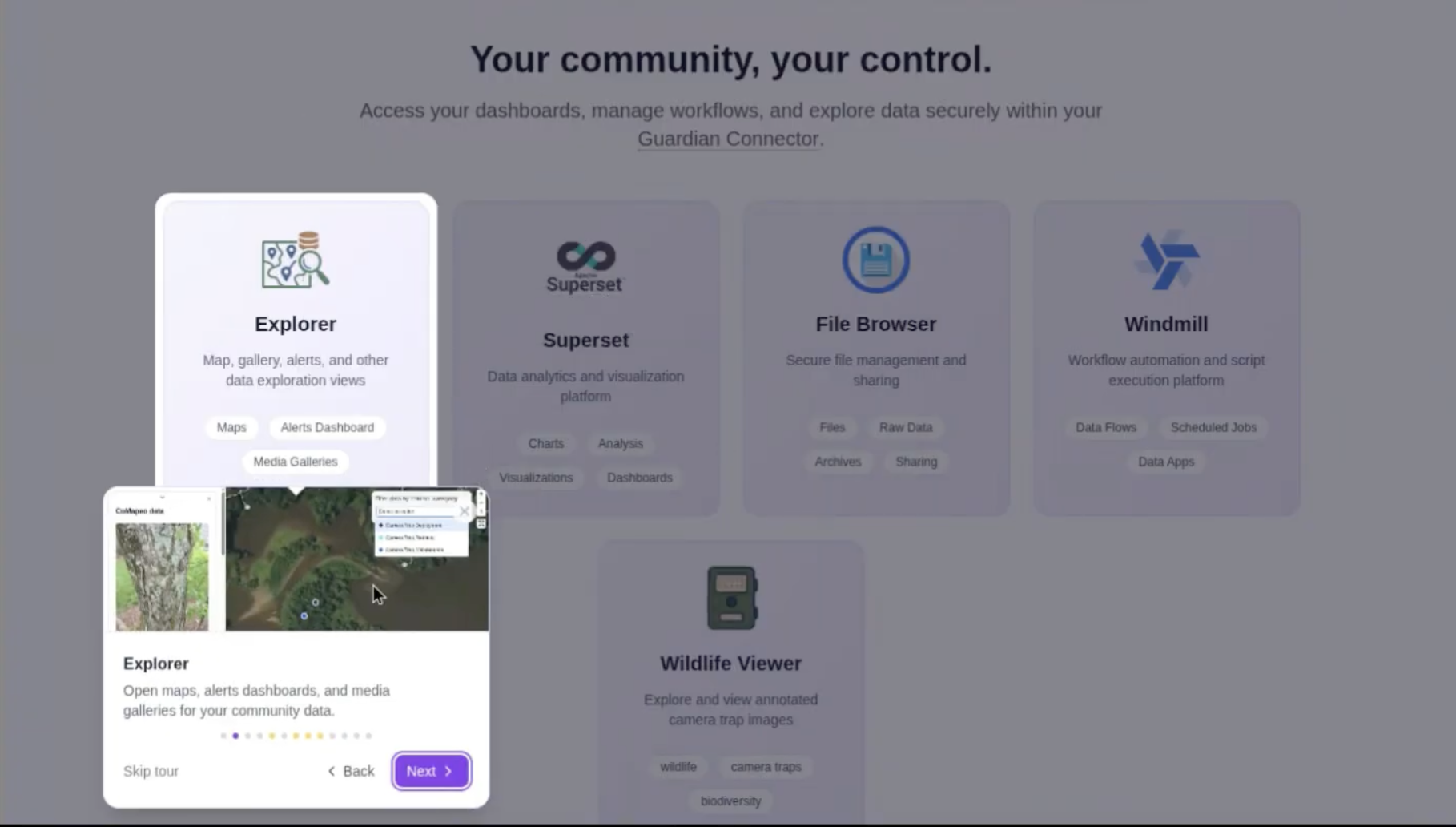Click 'Your community, your control.' heading
This screenshot has width=1456, height=827.
[x=730, y=59]
